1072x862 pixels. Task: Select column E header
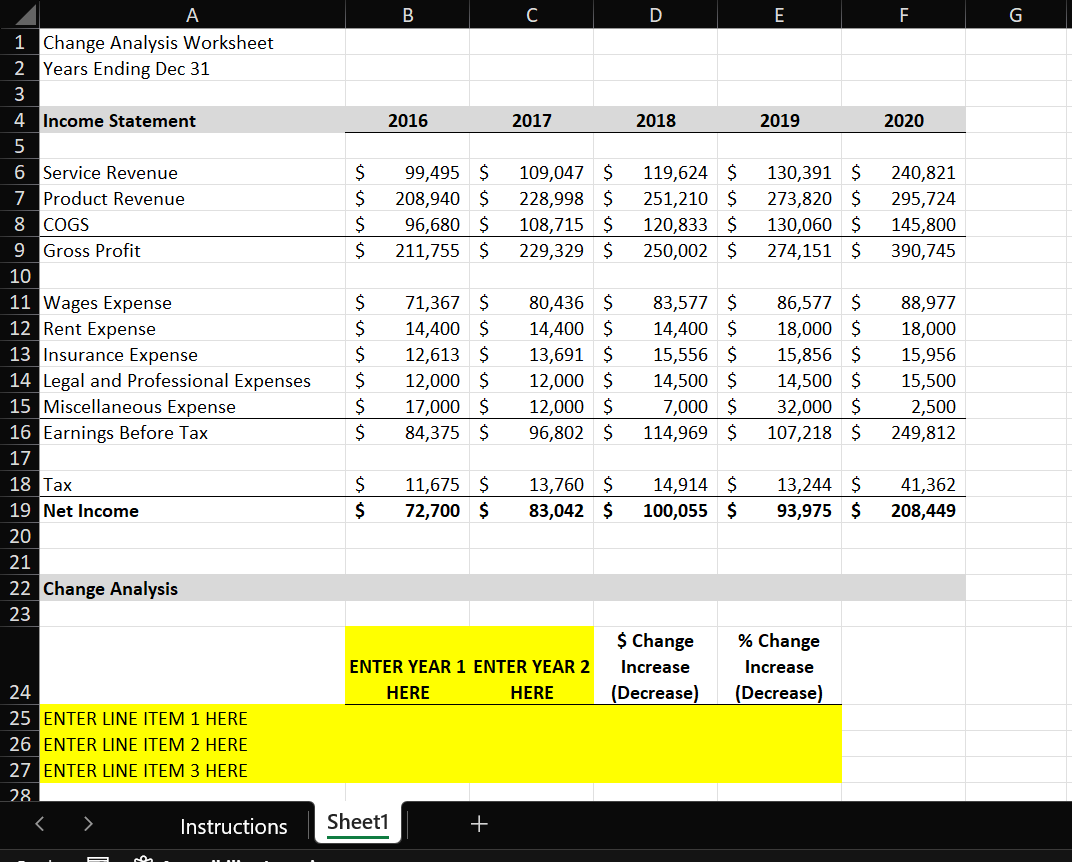tap(779, 14)
